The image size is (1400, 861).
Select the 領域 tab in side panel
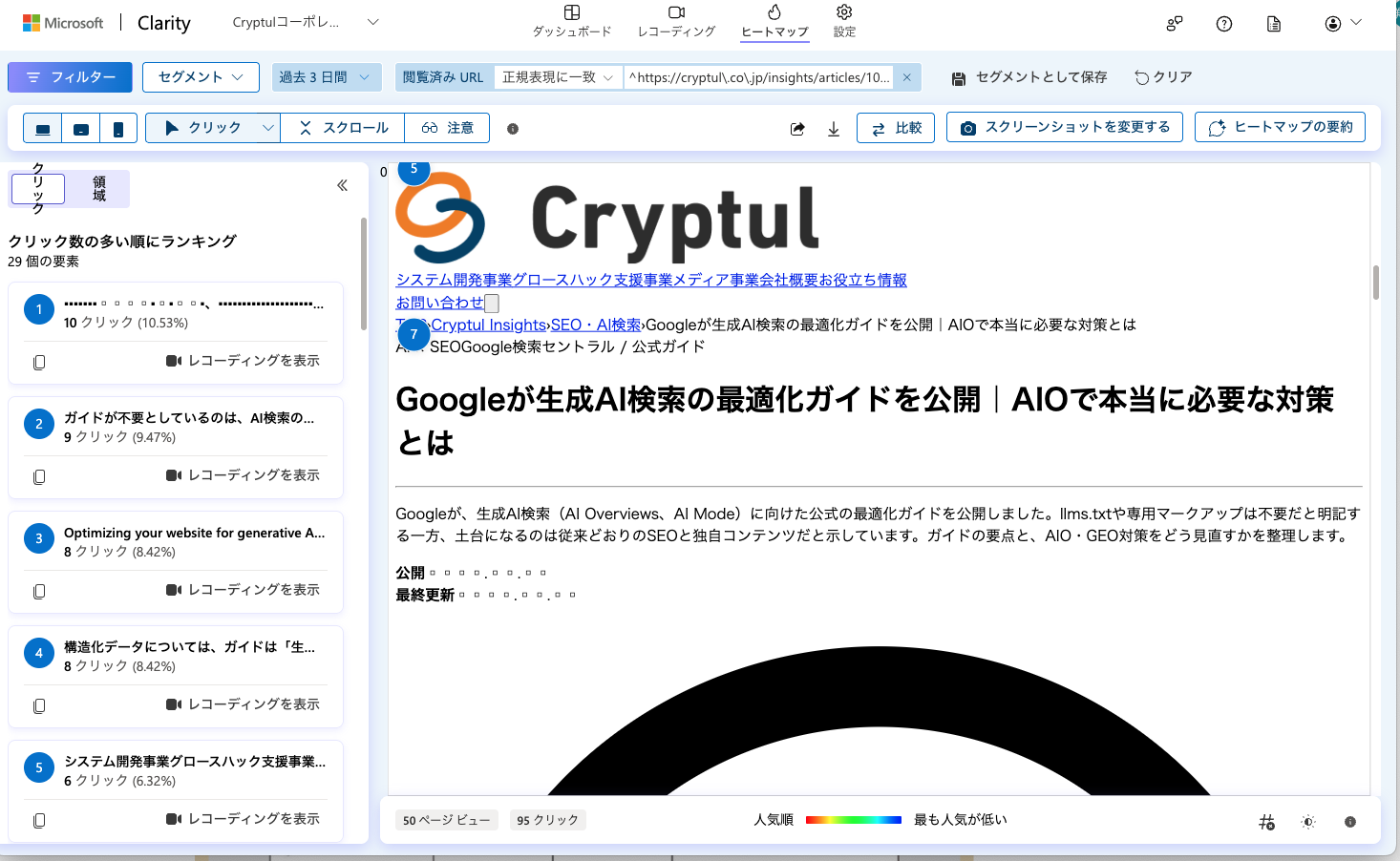click(x=98, y=189)
